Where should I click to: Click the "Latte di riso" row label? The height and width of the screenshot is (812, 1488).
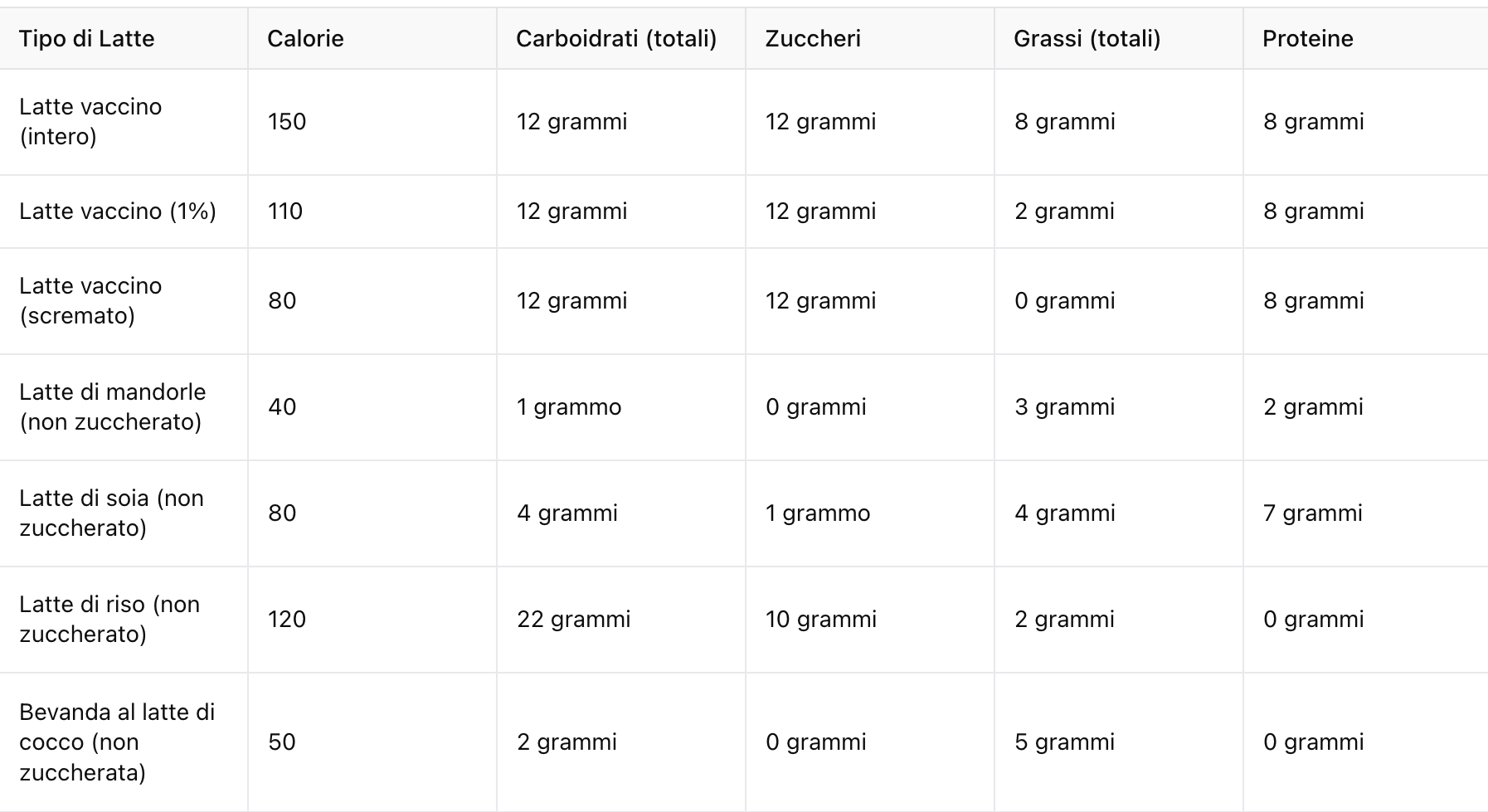[109, 619]
